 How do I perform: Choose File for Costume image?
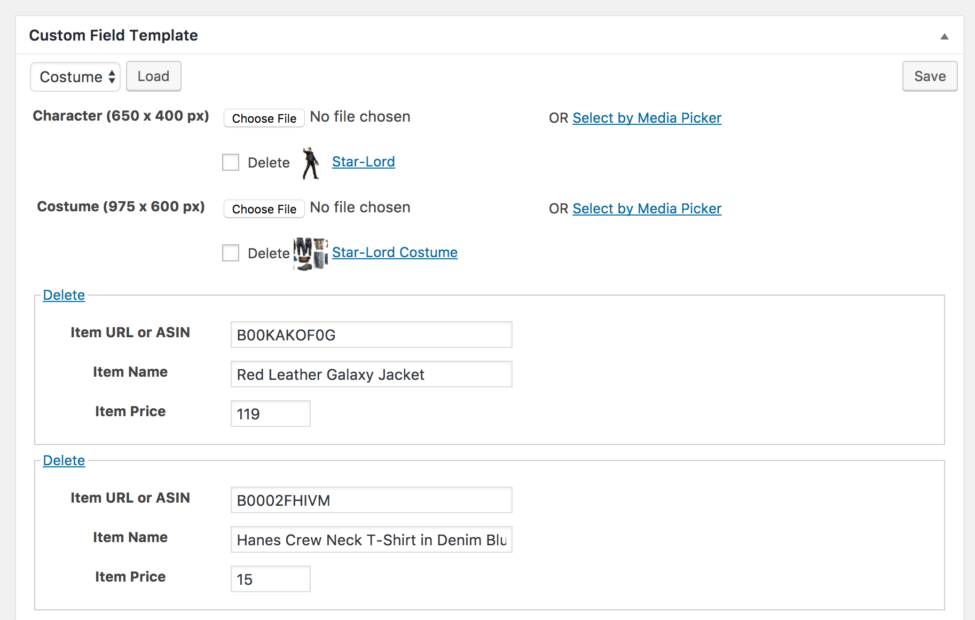(x=264, y=209)
